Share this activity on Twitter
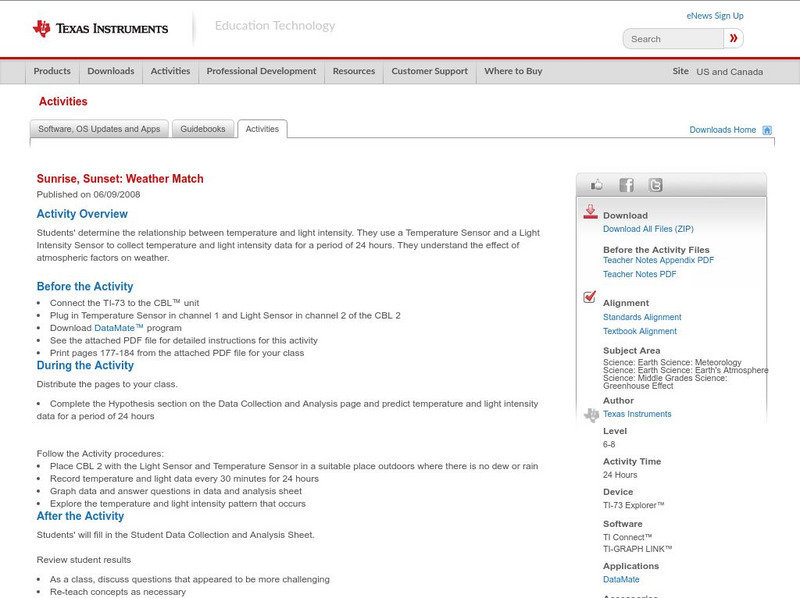Viewport: 800px width, 598px height. [654, 185]
